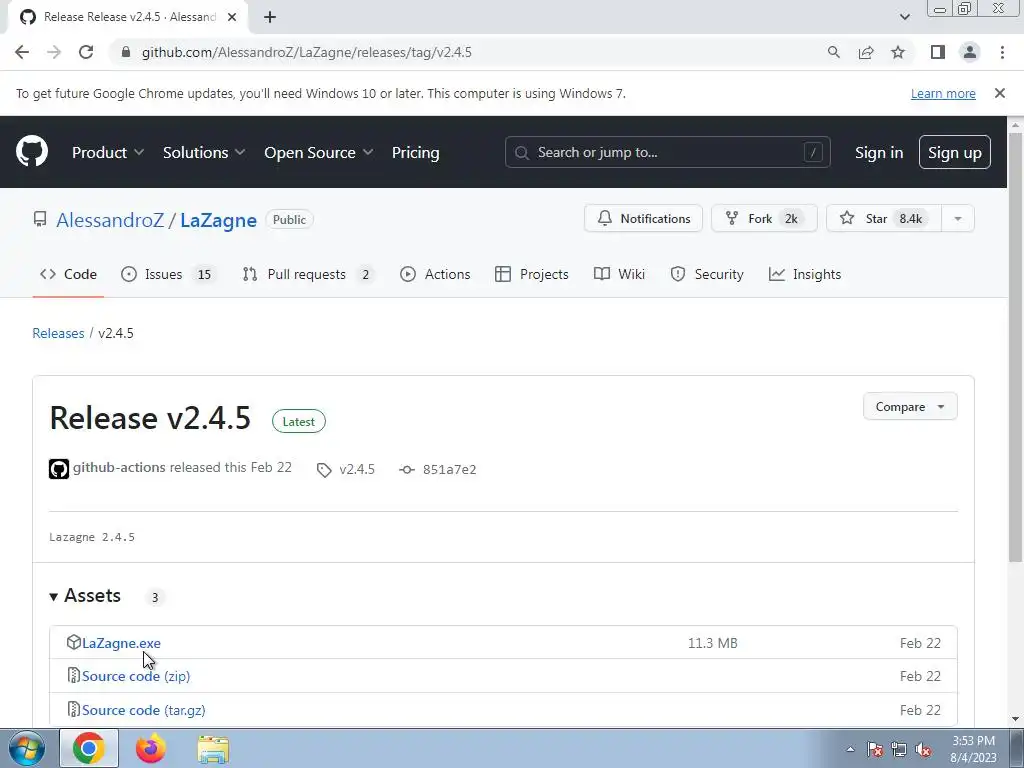This screenshot has height=768, width=1024.
Task: Click the padlock site info icon
Action: (126, 52)
